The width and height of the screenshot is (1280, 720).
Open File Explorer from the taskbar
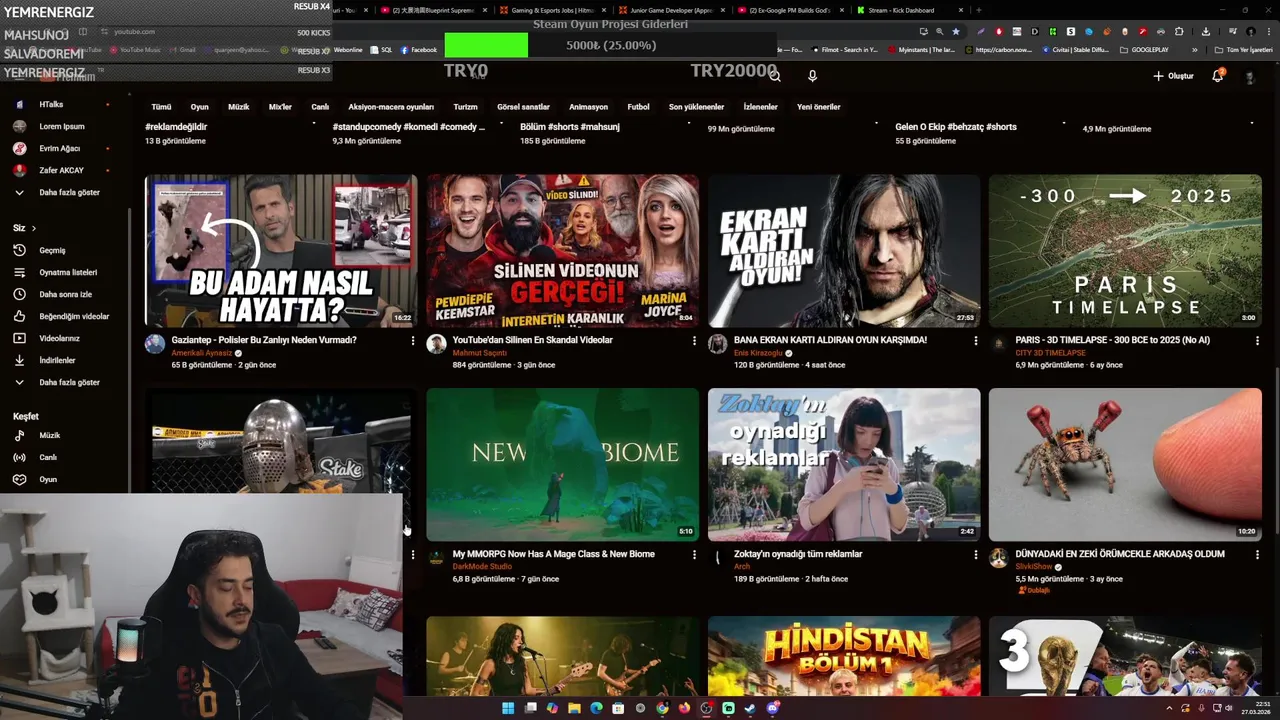pyautogui.click(x=574, y=708)
